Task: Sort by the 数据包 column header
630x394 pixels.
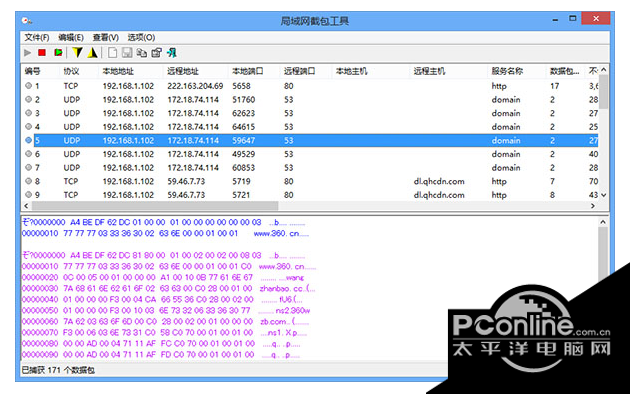Action: [x=565, y=71]
